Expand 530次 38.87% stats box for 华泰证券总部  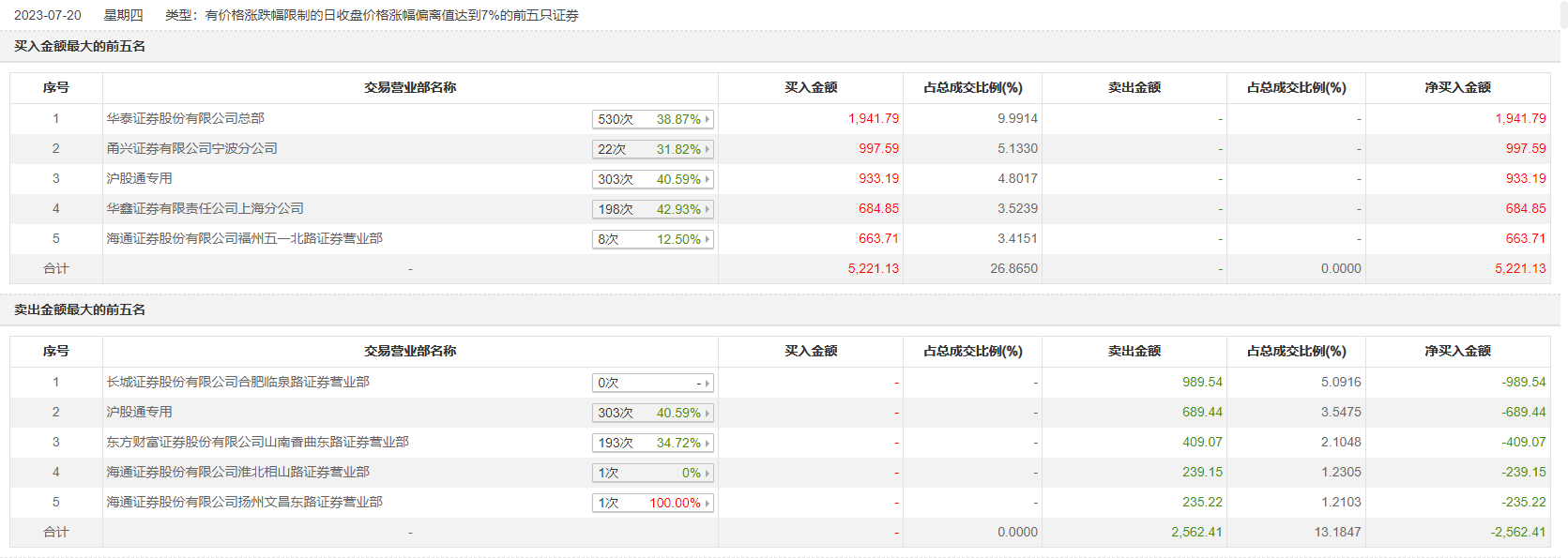pos(653,119)
